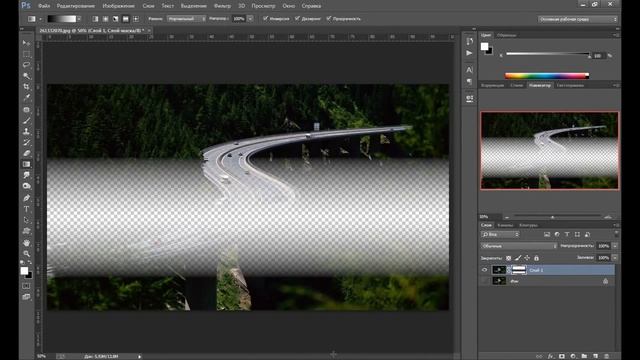Toggle lock transparent pixels
Viewport: 640px width, 360px height.
point(509,258)
